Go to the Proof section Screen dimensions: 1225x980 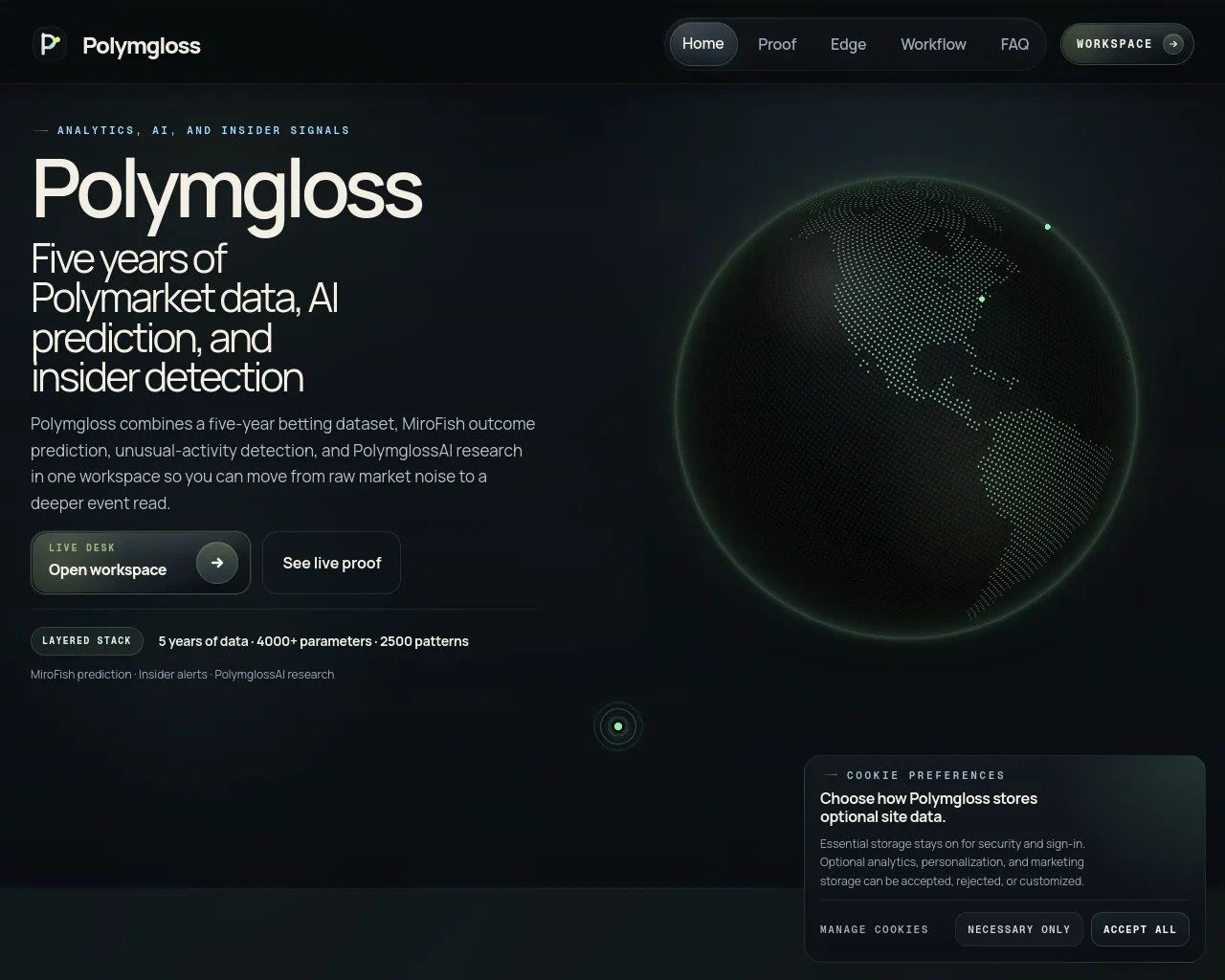click(777, 44)
